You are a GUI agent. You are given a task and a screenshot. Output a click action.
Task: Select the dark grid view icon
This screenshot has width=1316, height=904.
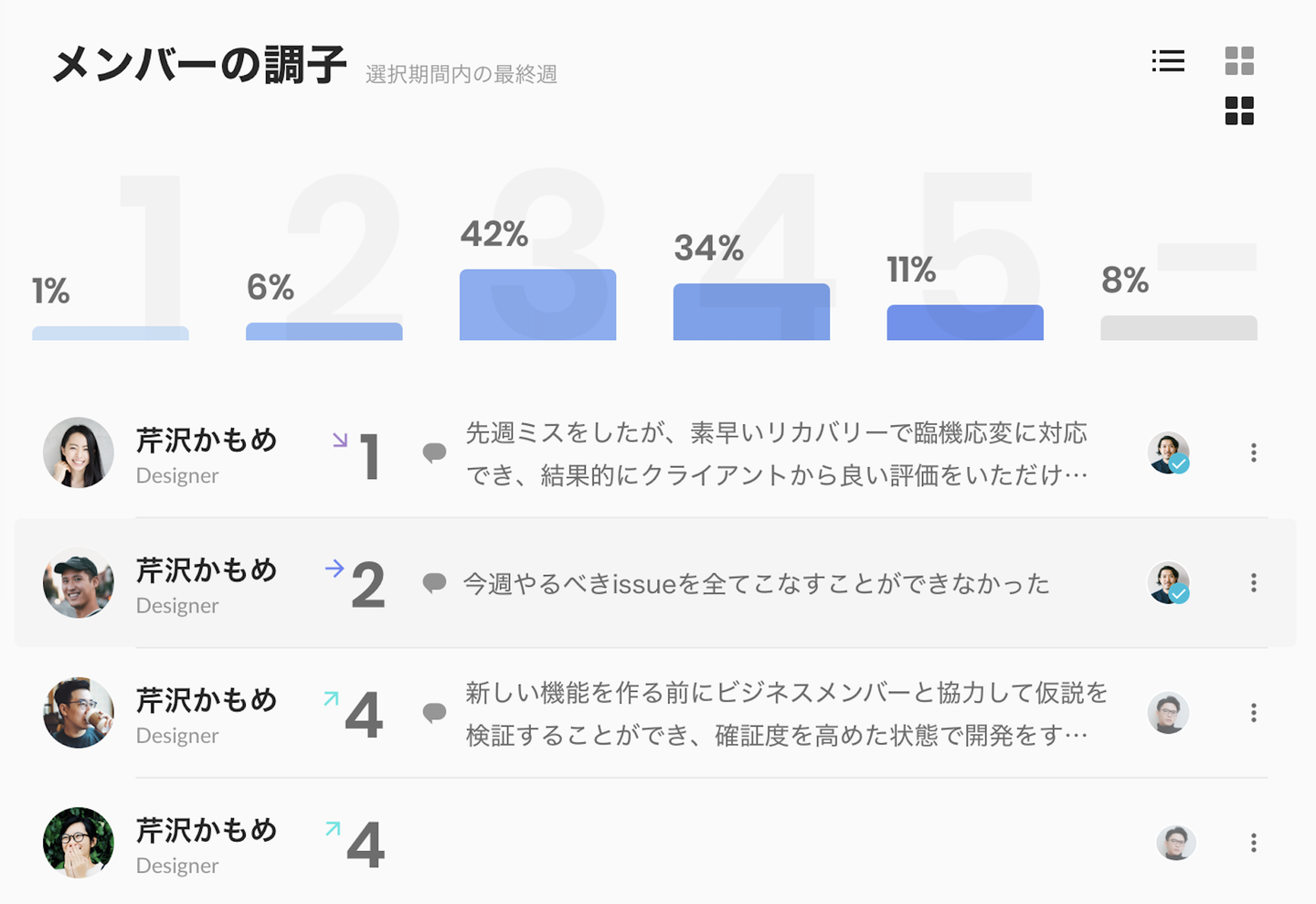point(1239,111)
